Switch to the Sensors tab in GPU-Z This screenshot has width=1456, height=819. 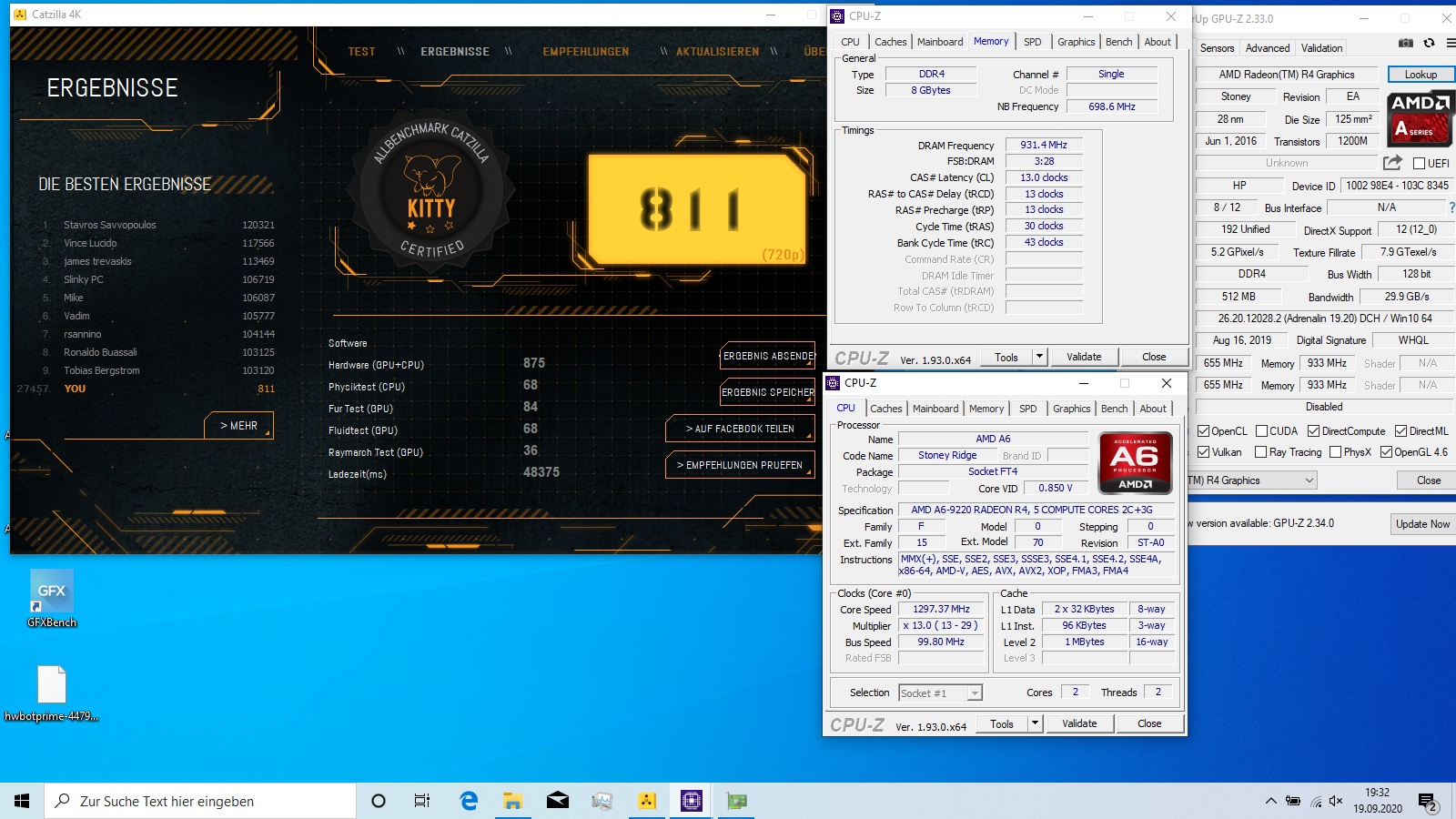click(1217, 48)
